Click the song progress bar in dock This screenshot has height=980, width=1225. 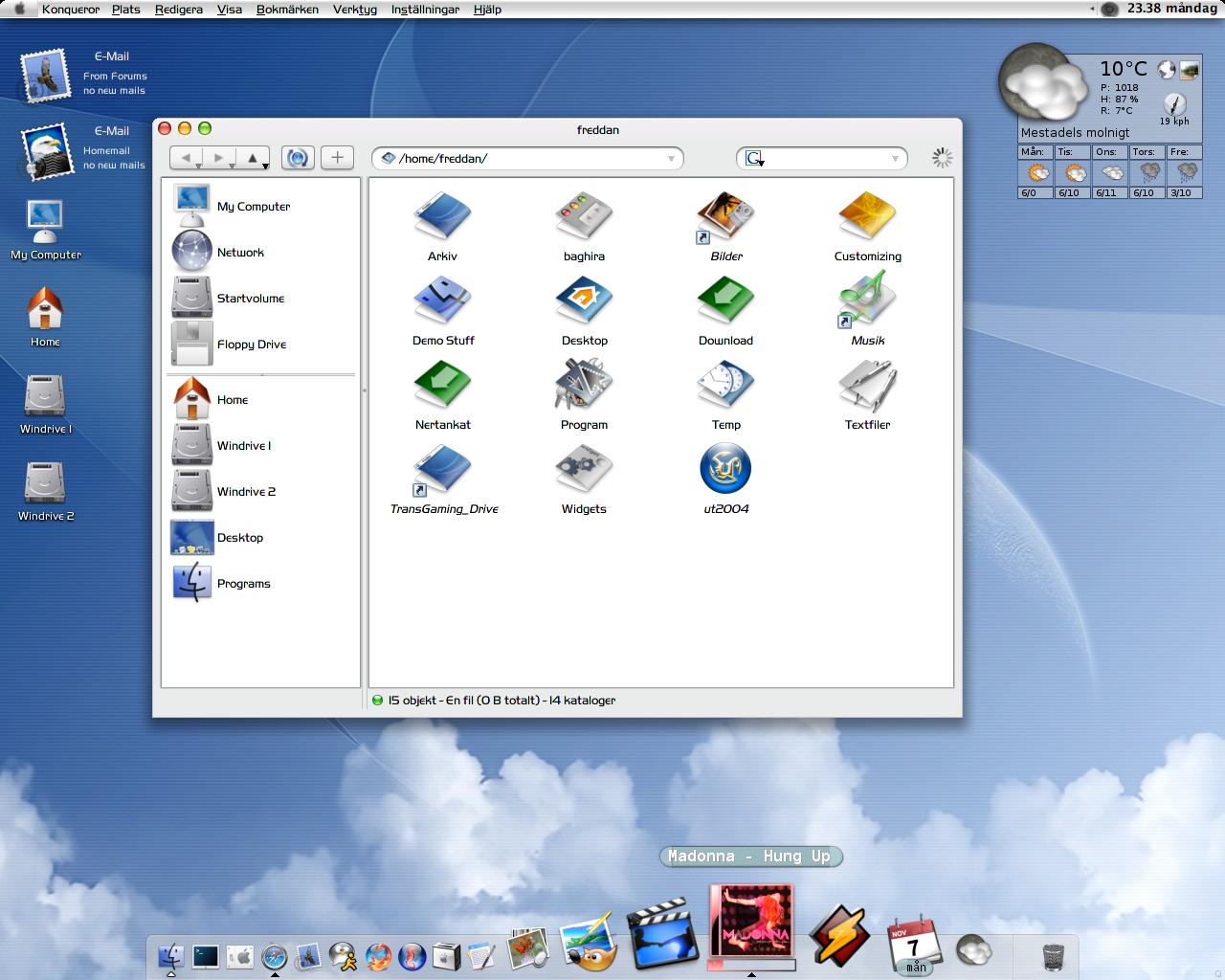751,965
